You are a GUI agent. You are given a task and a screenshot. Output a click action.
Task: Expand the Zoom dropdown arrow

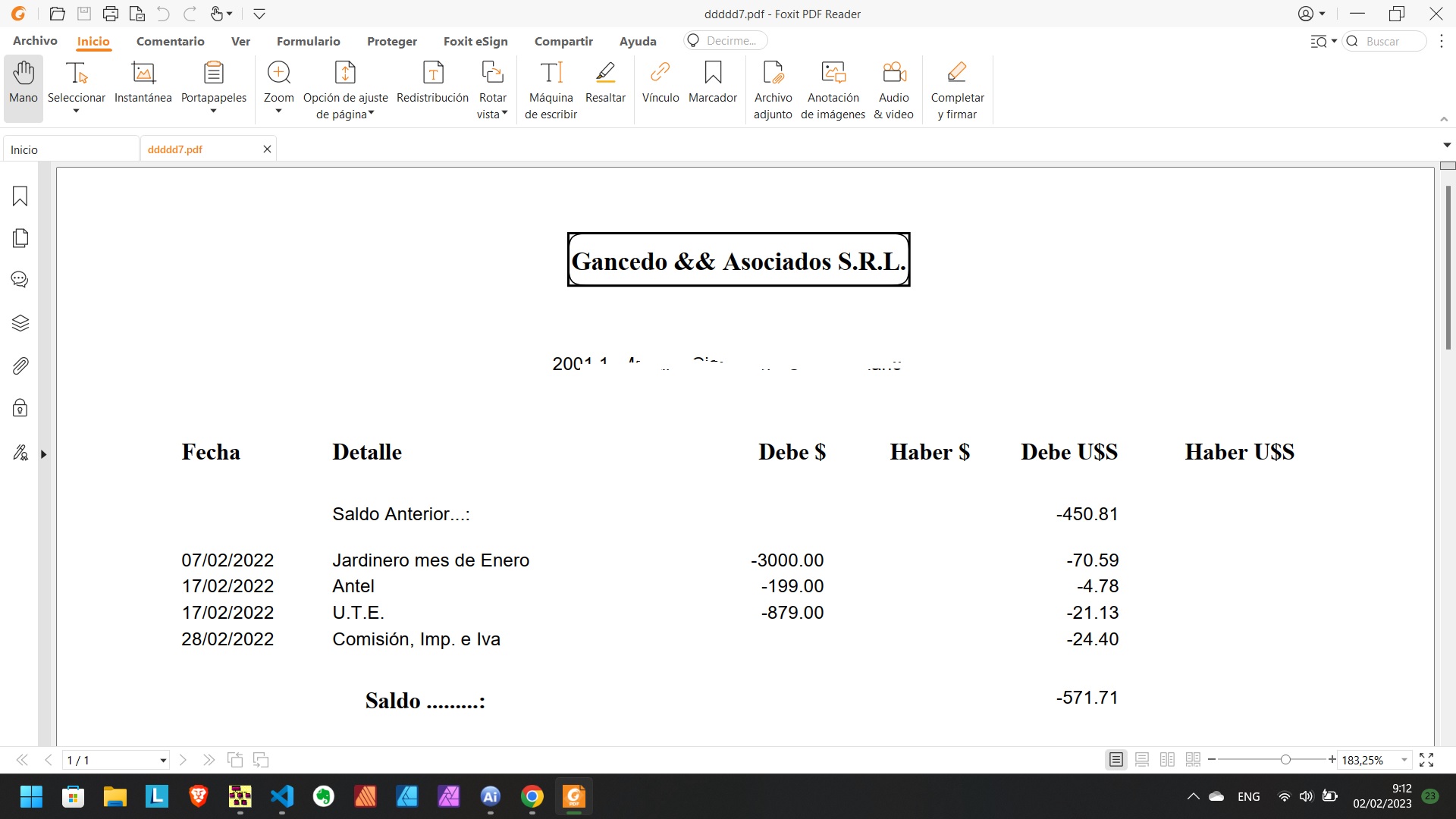click(x=278, y=112)
